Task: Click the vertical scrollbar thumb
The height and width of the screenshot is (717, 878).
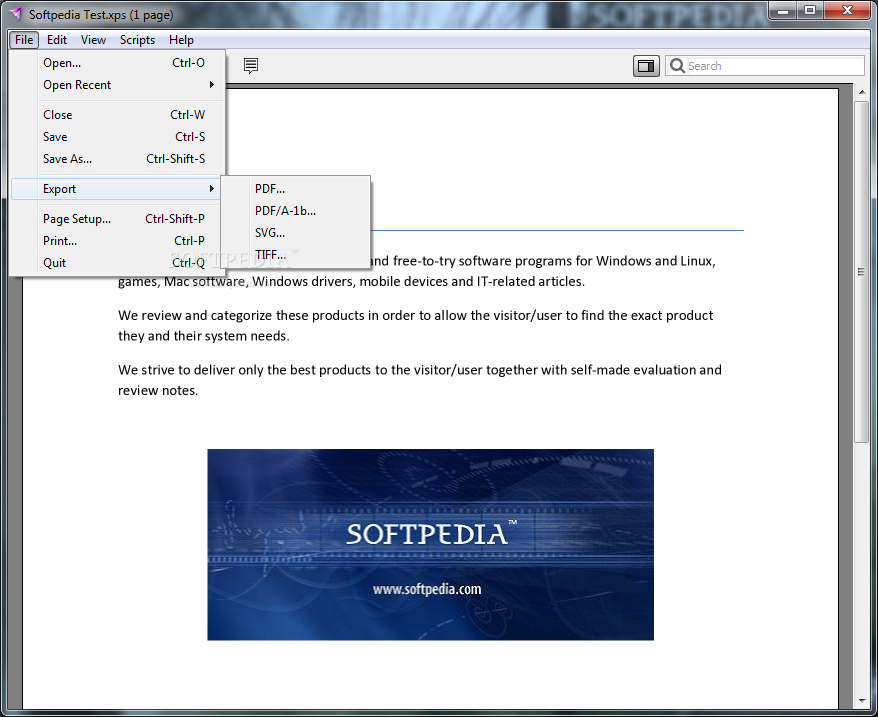Action: pos(861,272)
